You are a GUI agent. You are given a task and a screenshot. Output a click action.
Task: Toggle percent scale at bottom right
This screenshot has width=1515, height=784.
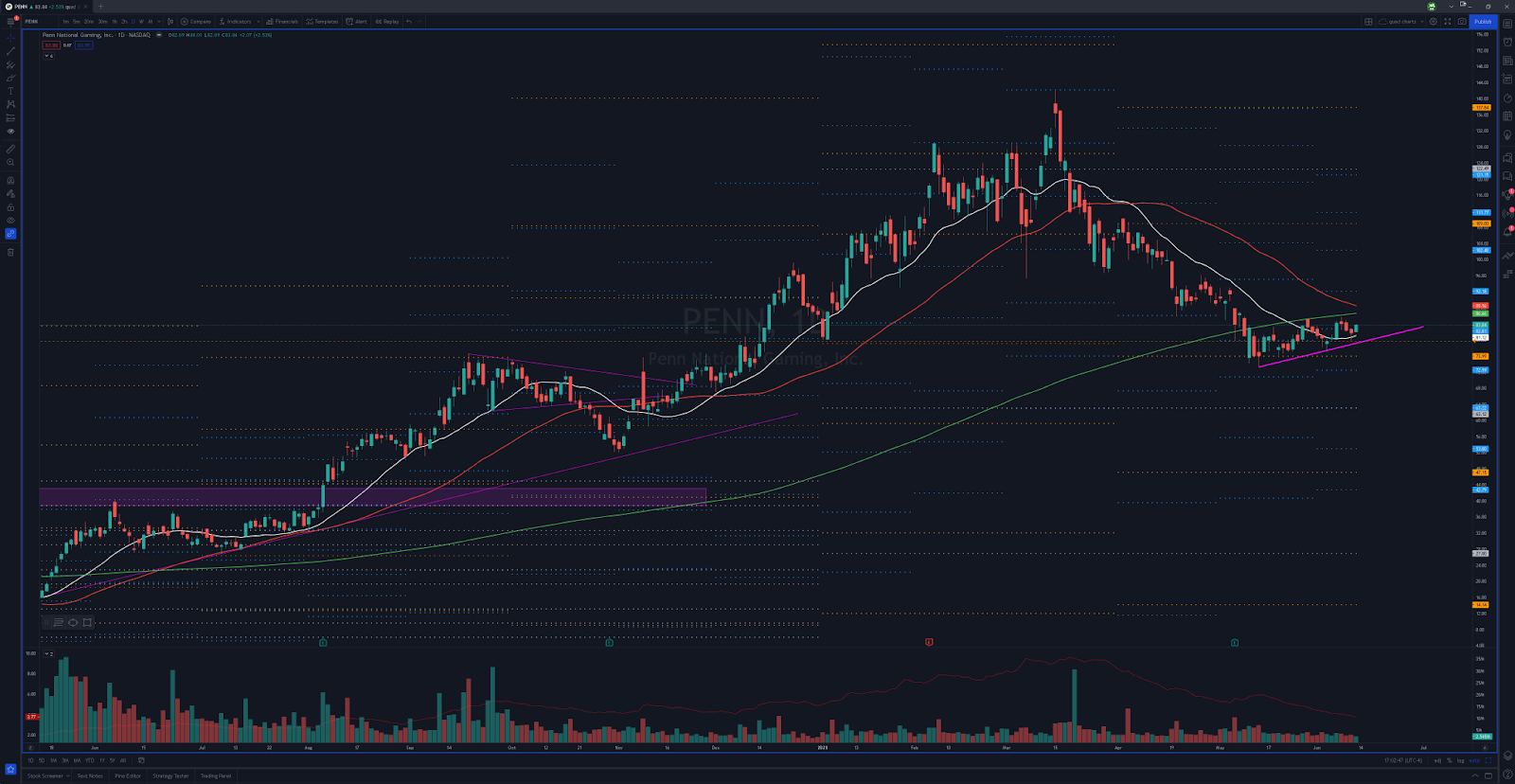(1449, 760)
